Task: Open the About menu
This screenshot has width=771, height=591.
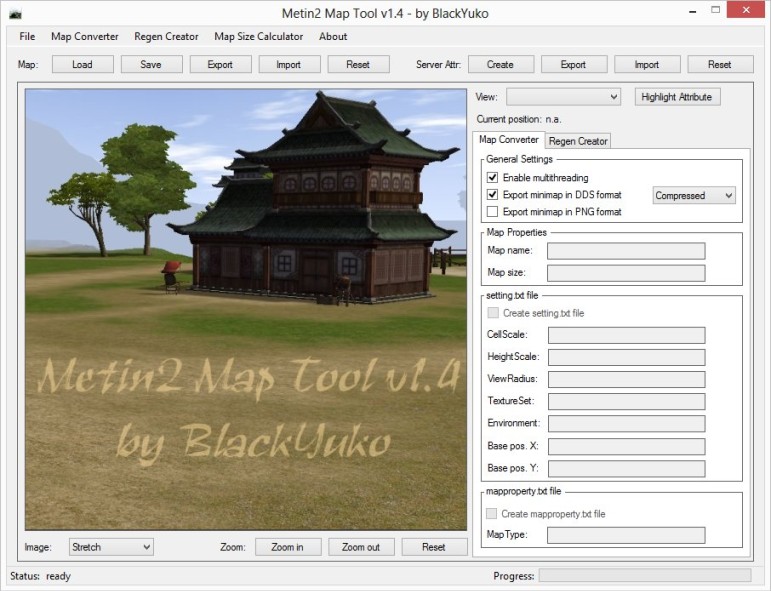Action: tap(333, 36)
